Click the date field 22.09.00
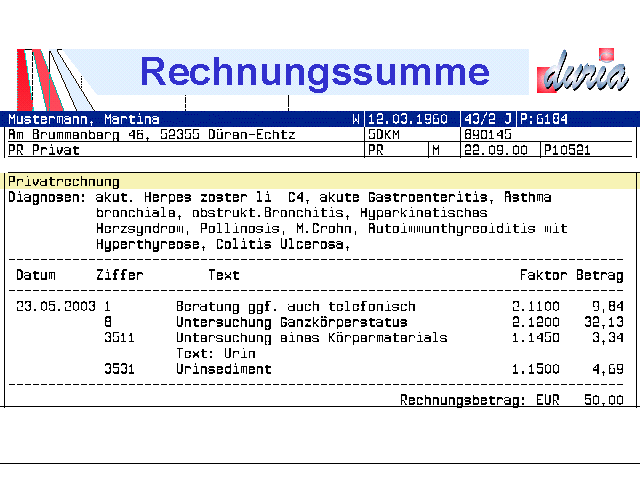 click(x=488, y=150)
